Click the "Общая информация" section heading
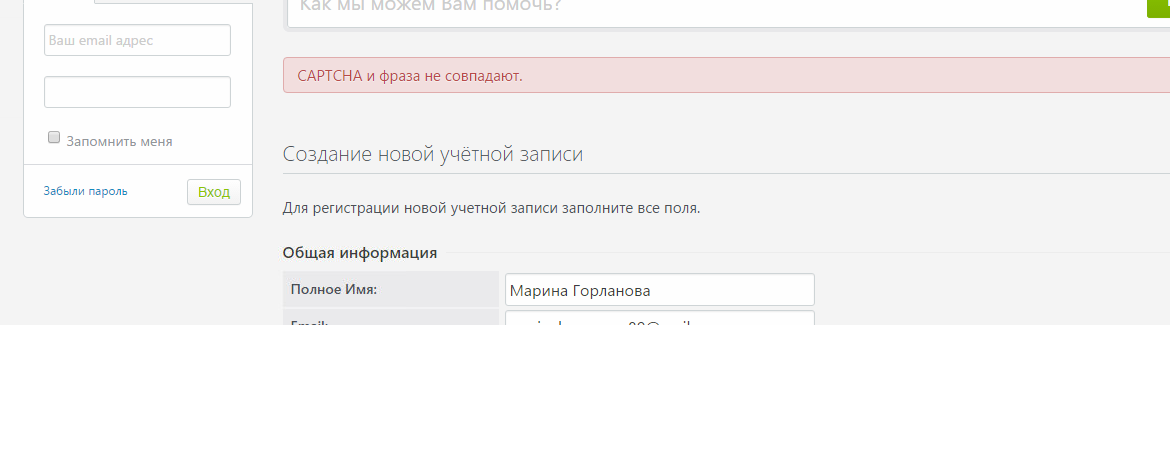The image size is (1170, 460). coord(360,253)
